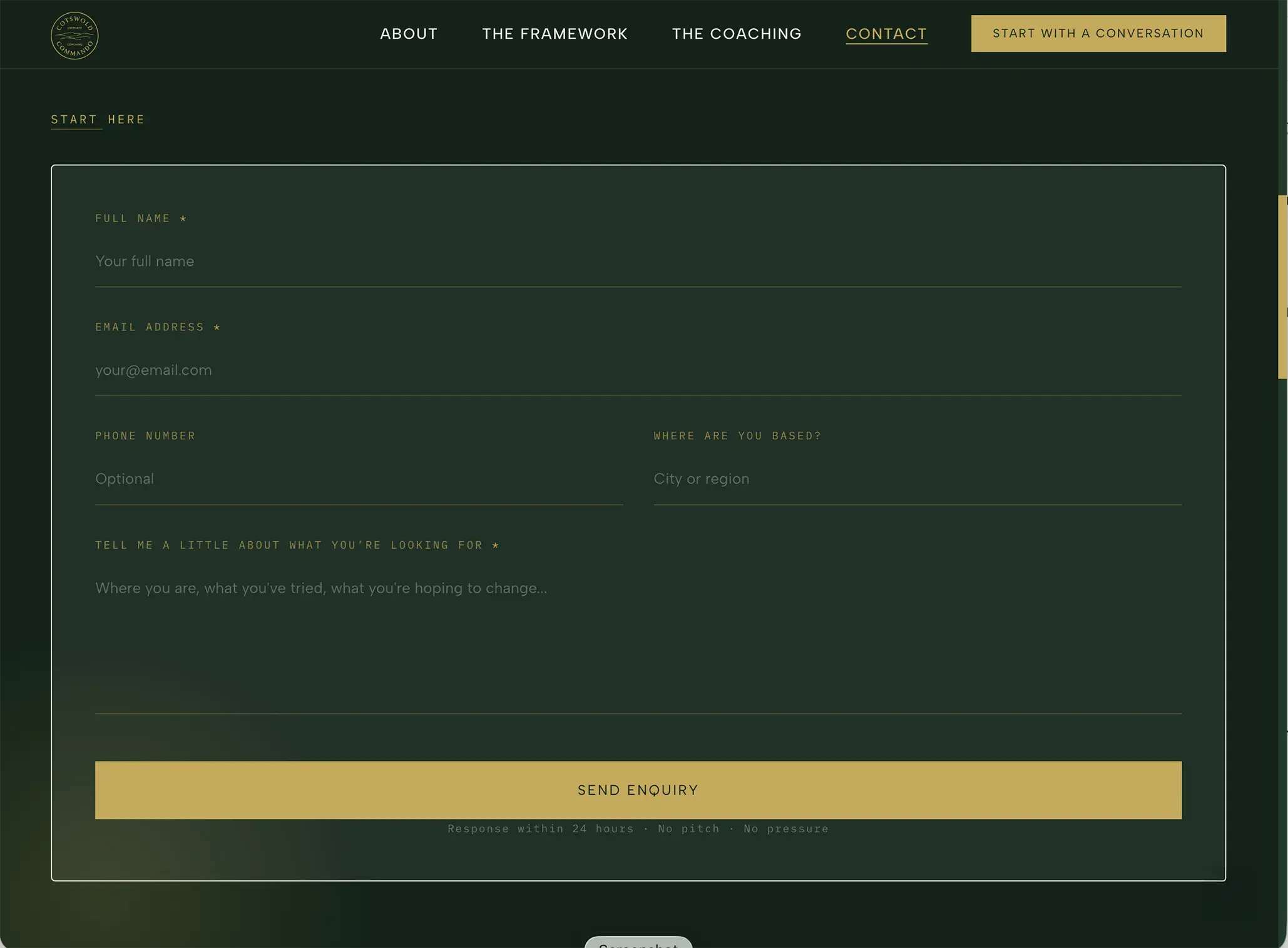Click the Tell Me A Little About label
This screenshot has width=1288, height=948.
tap(297, 546)
